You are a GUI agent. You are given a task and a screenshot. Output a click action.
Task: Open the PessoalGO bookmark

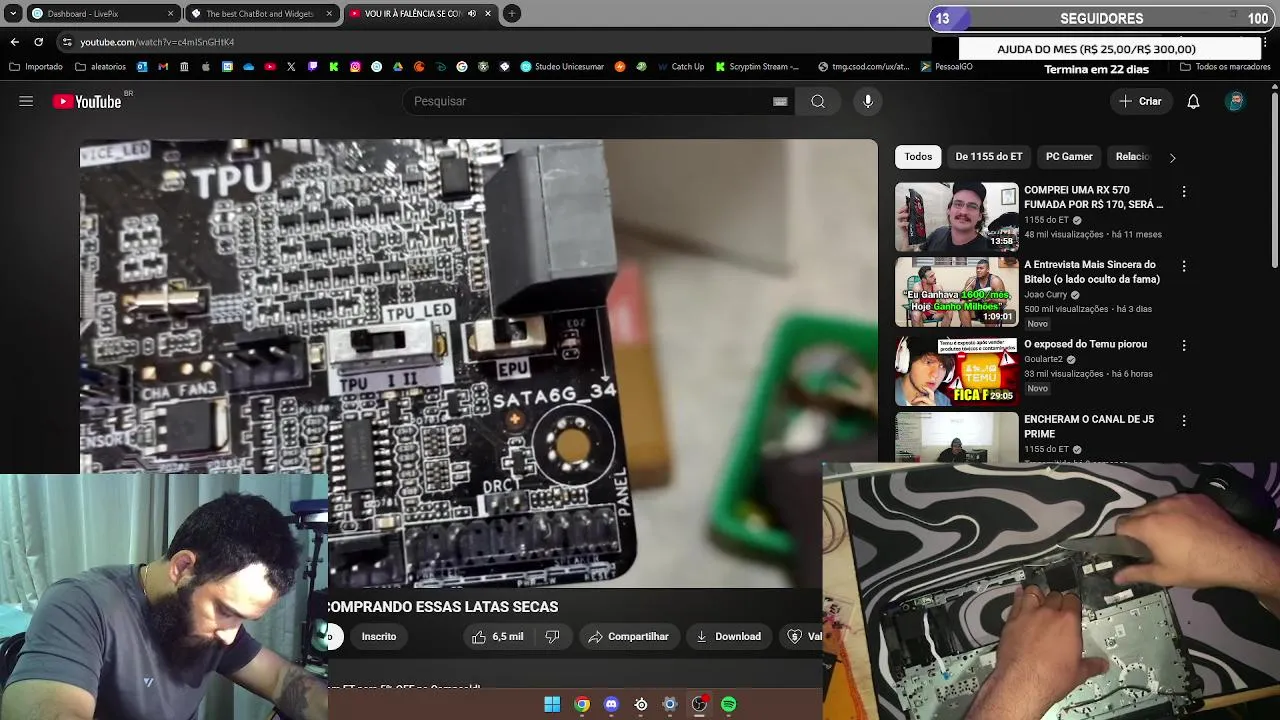coord(946,67)
